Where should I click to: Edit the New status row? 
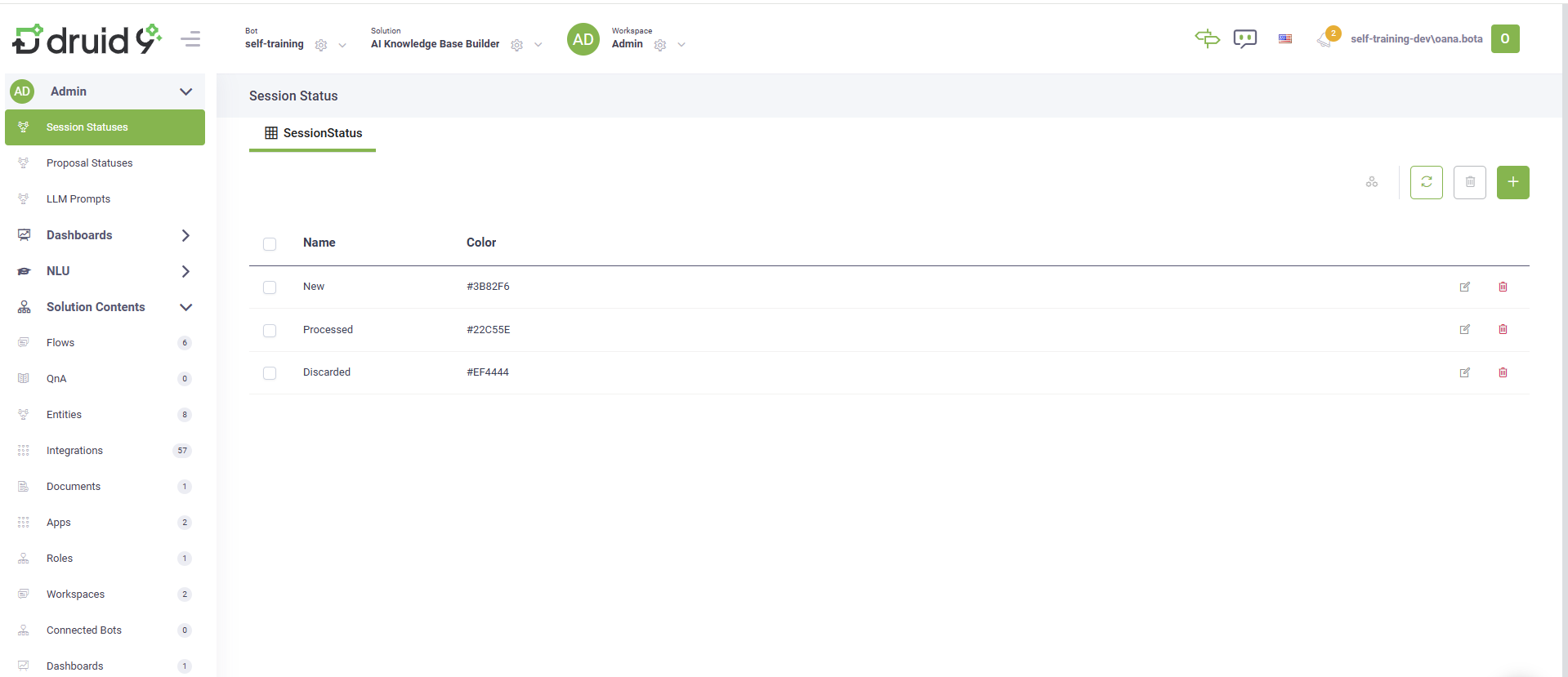1465,287
